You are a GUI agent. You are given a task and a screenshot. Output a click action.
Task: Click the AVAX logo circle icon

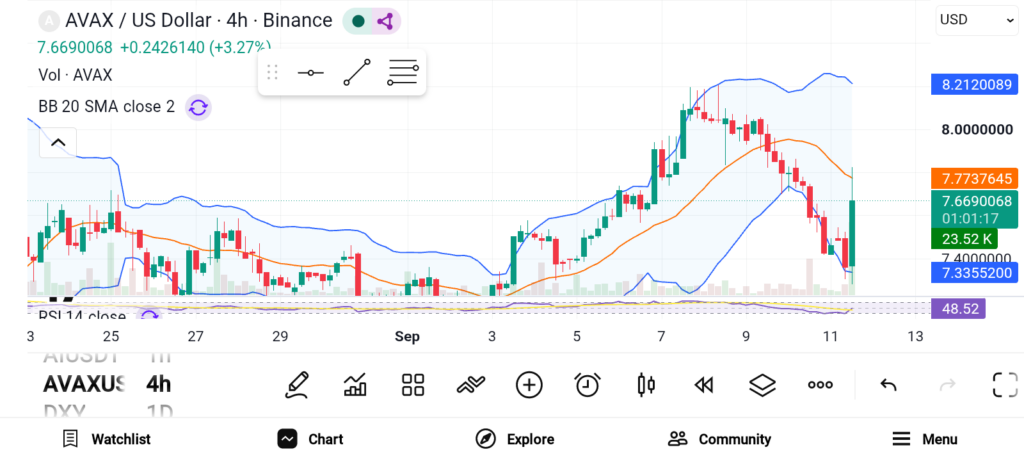[x=50, y=21]
